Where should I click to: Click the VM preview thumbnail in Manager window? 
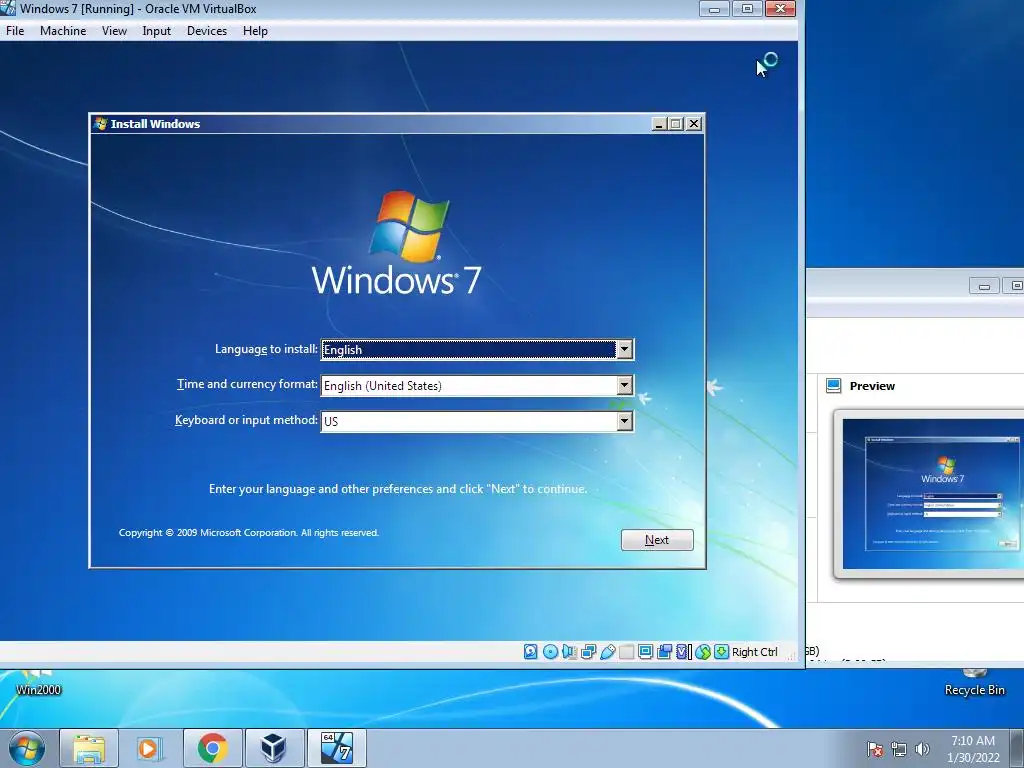pos(933,494)
